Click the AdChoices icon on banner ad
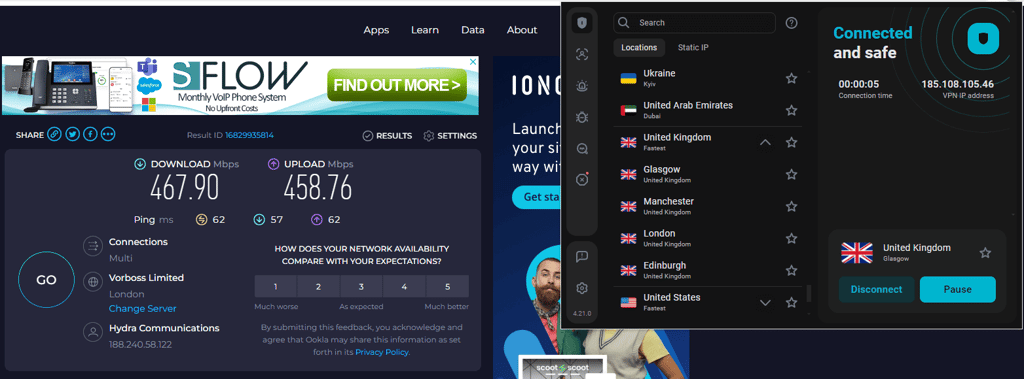1024x379 pixels. point(473,61)
